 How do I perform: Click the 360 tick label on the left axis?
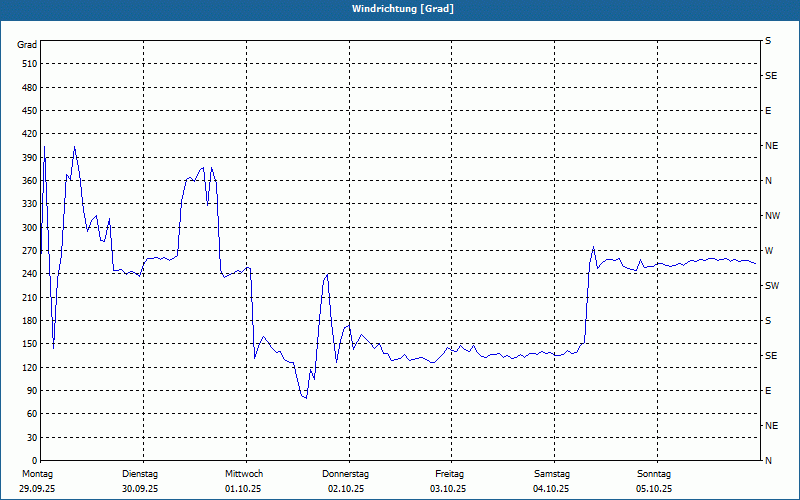click(28, 181)
